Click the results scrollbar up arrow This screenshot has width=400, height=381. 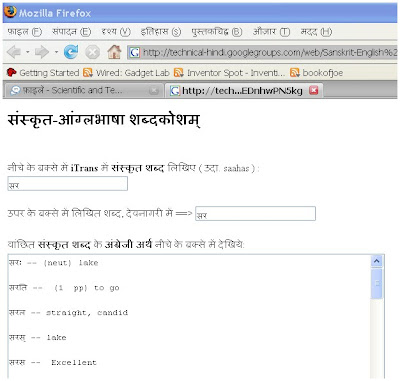coord(377,261)
